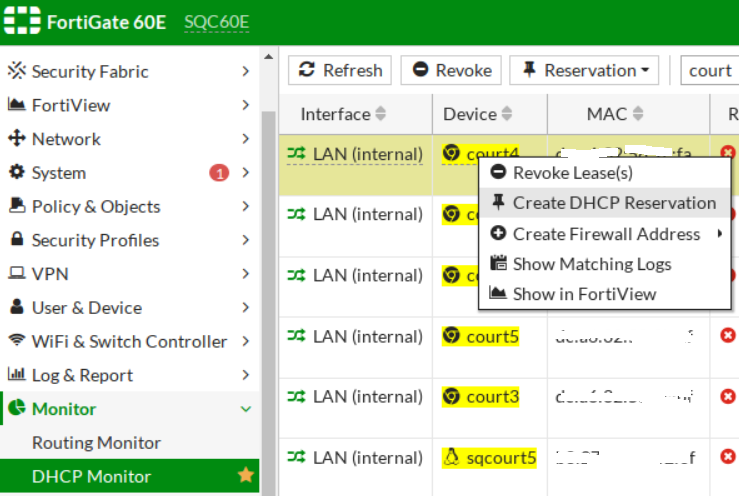This screenshot has height=496, width=739.
Task: Click the WiFi & Switch Controller icon
Action: (x=17, y=340)
